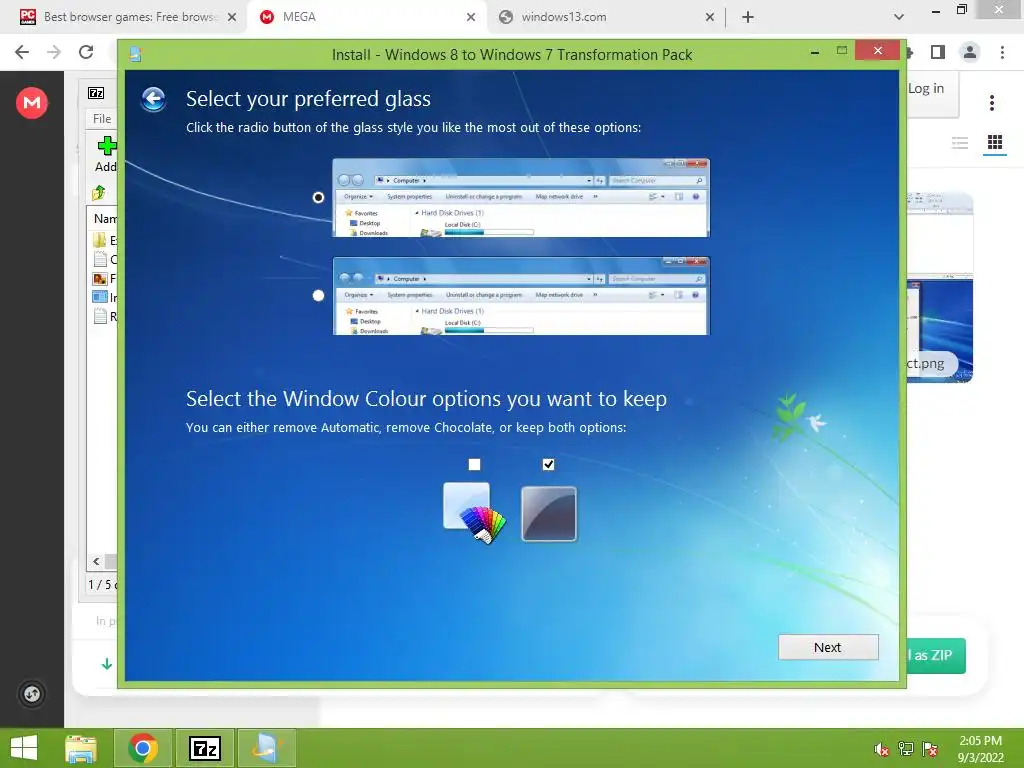Reload the page in Chrome
Image resolution: width=1024 pixels, height=768 pixels.
86,52
